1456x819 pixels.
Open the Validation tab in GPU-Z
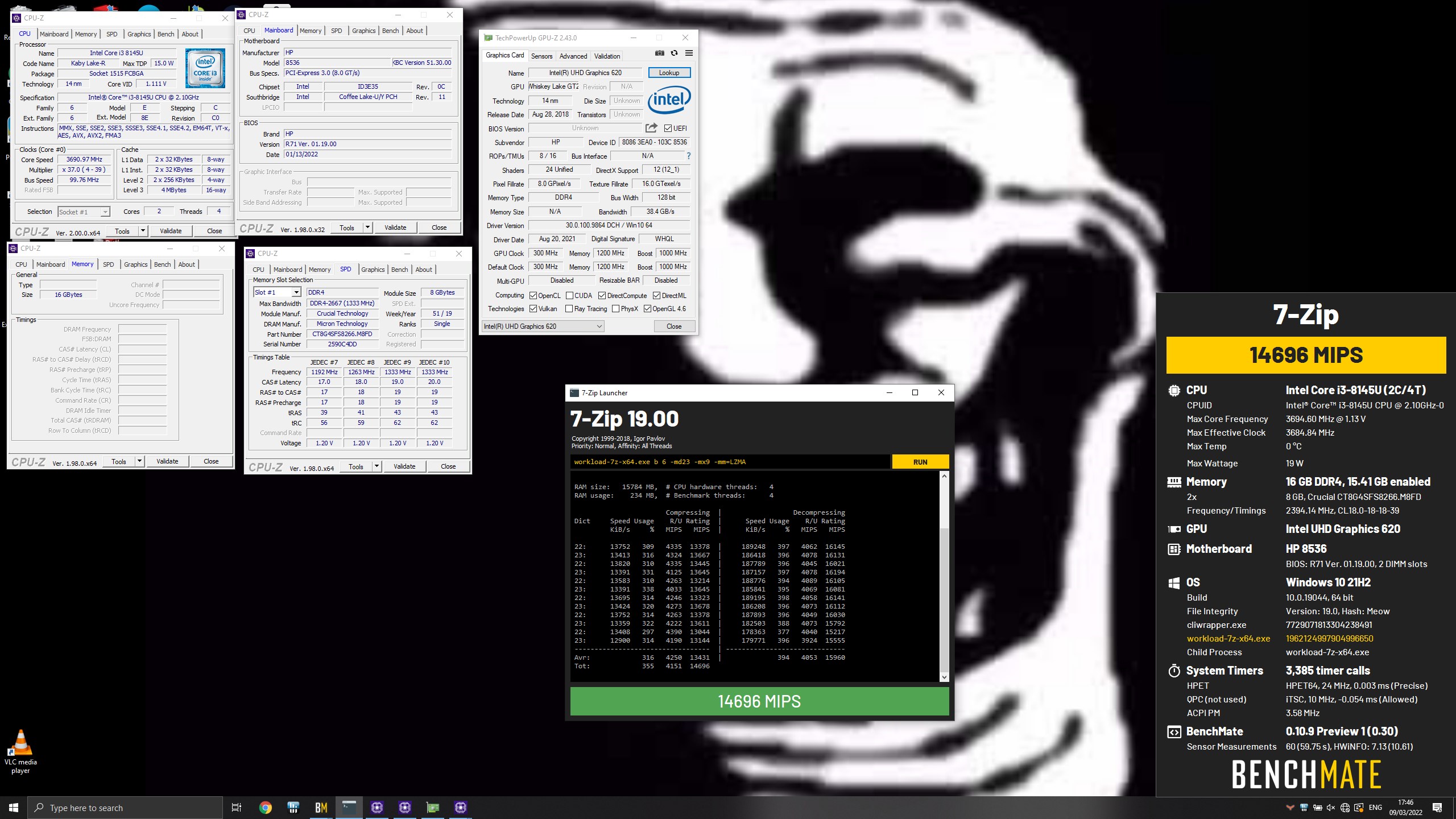(x=607, y=56)
